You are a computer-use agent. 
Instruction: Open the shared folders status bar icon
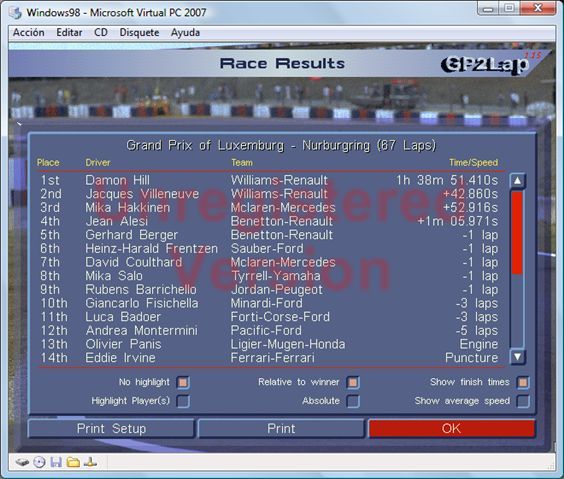pos(73,462)
